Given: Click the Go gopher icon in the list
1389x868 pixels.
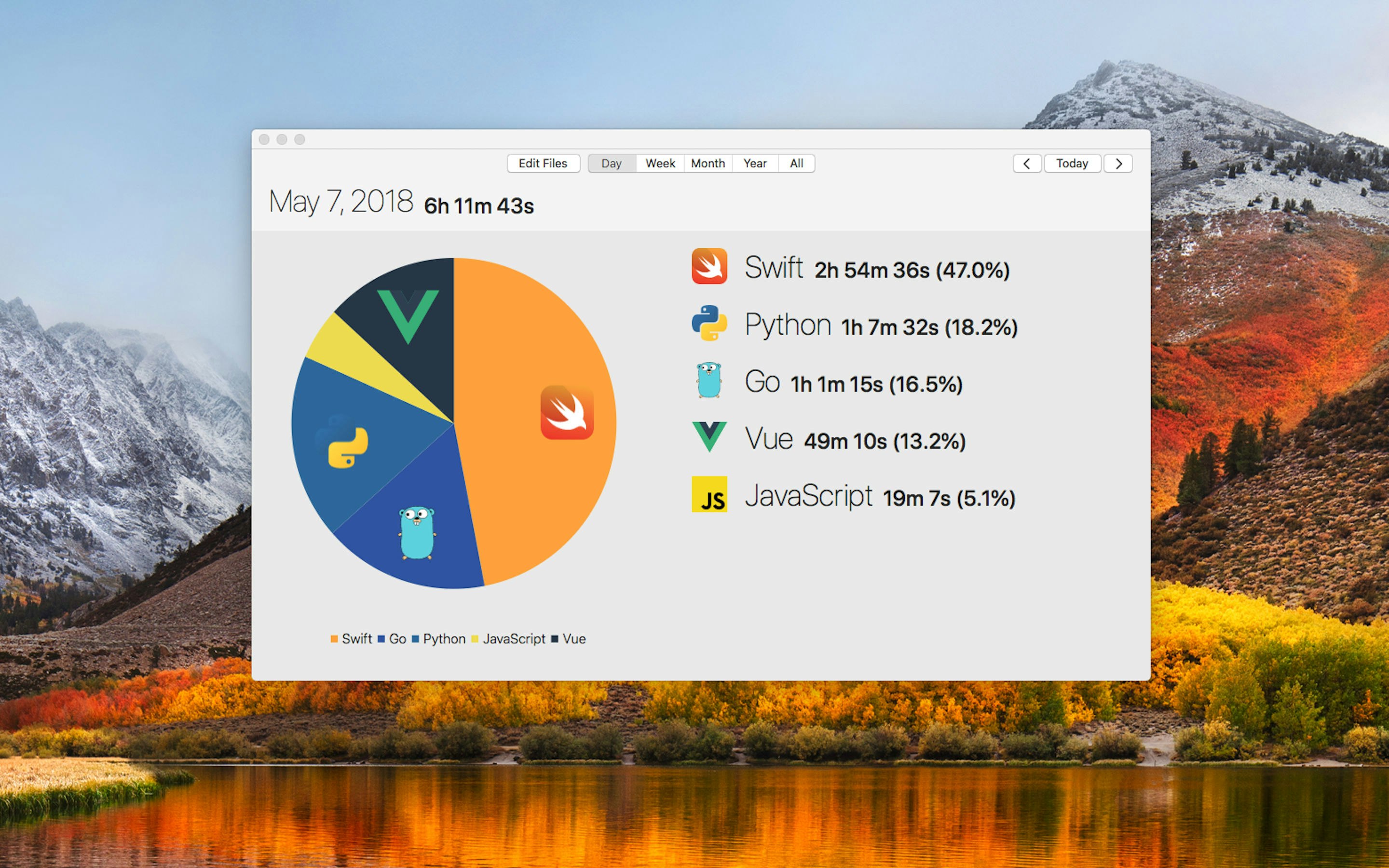Looking at the screenshot, I should [x=709, y=380].
